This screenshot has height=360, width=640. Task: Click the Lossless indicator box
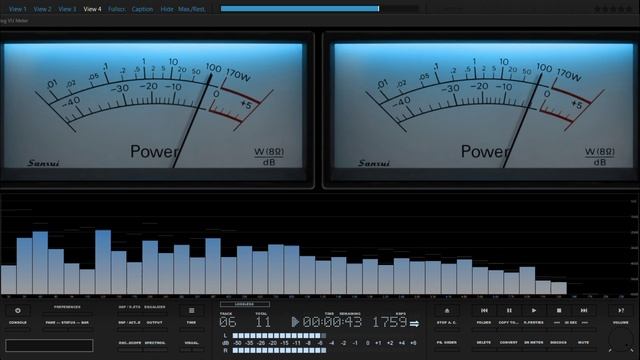[244, 304]
